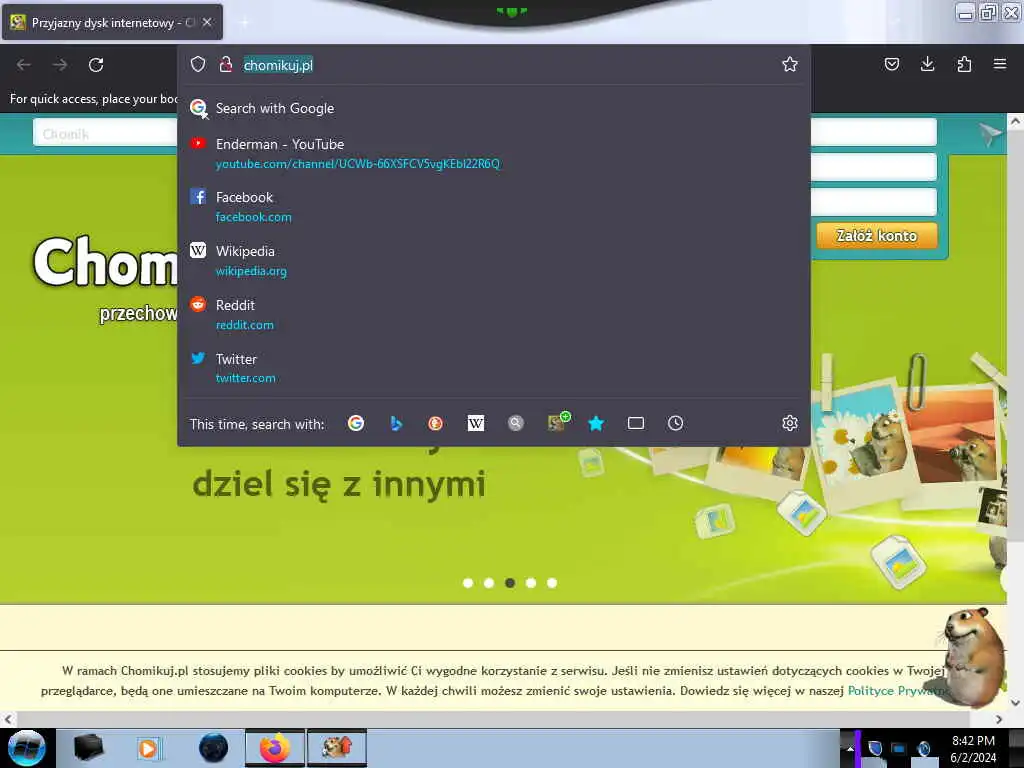Screen dimensions: 1024x768
Task: Click the Chomik username input field
Action: click(x=104, y=133)
